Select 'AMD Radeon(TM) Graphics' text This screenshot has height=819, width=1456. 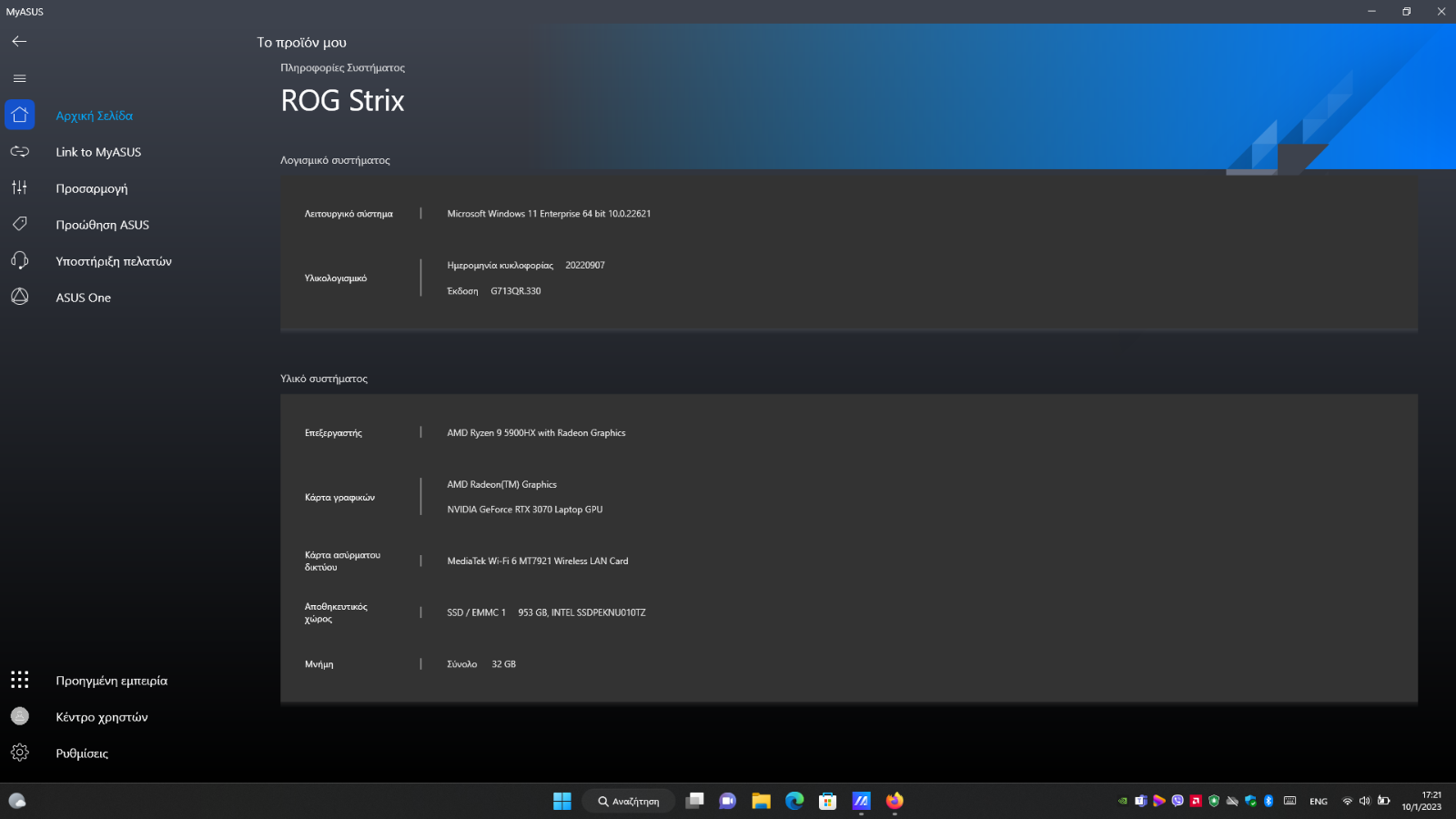(501, 485)
